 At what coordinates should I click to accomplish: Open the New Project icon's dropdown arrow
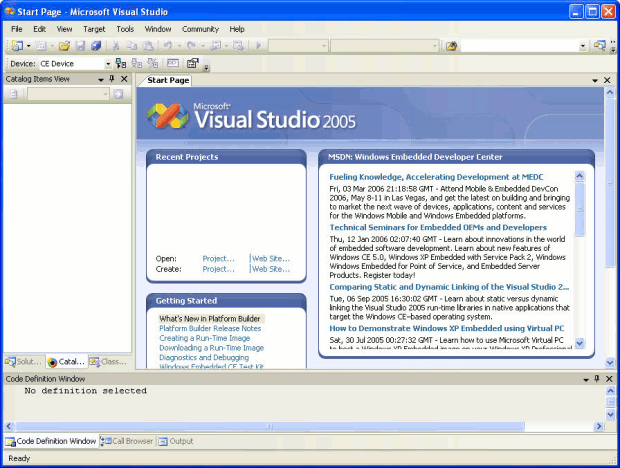coord(28,46)
